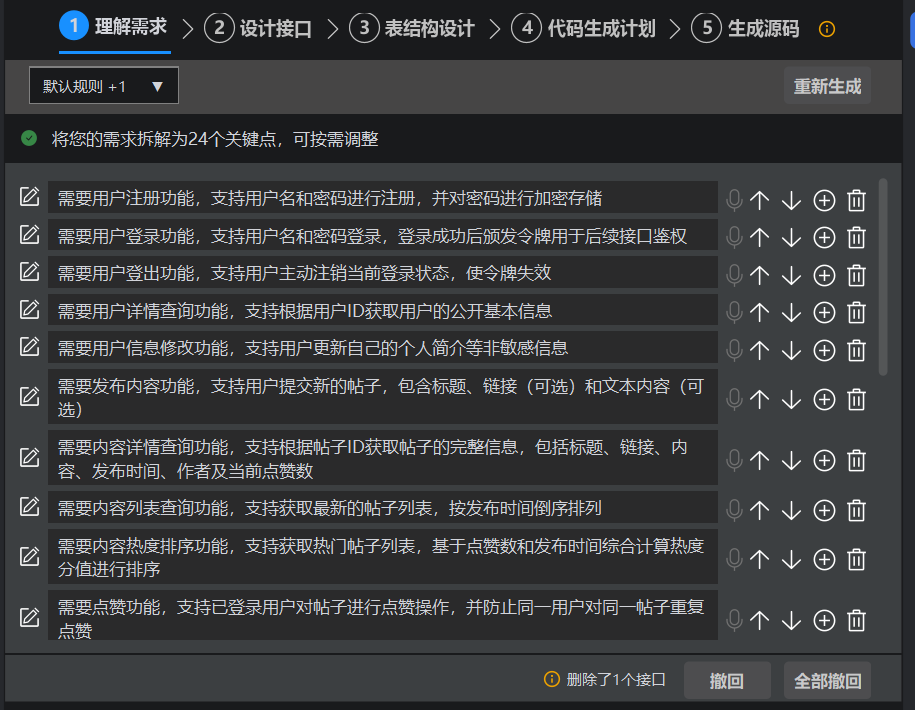Delete the 用户注册功能 requirement
Viewport: 915px width, 710px height.
[856, 200]
